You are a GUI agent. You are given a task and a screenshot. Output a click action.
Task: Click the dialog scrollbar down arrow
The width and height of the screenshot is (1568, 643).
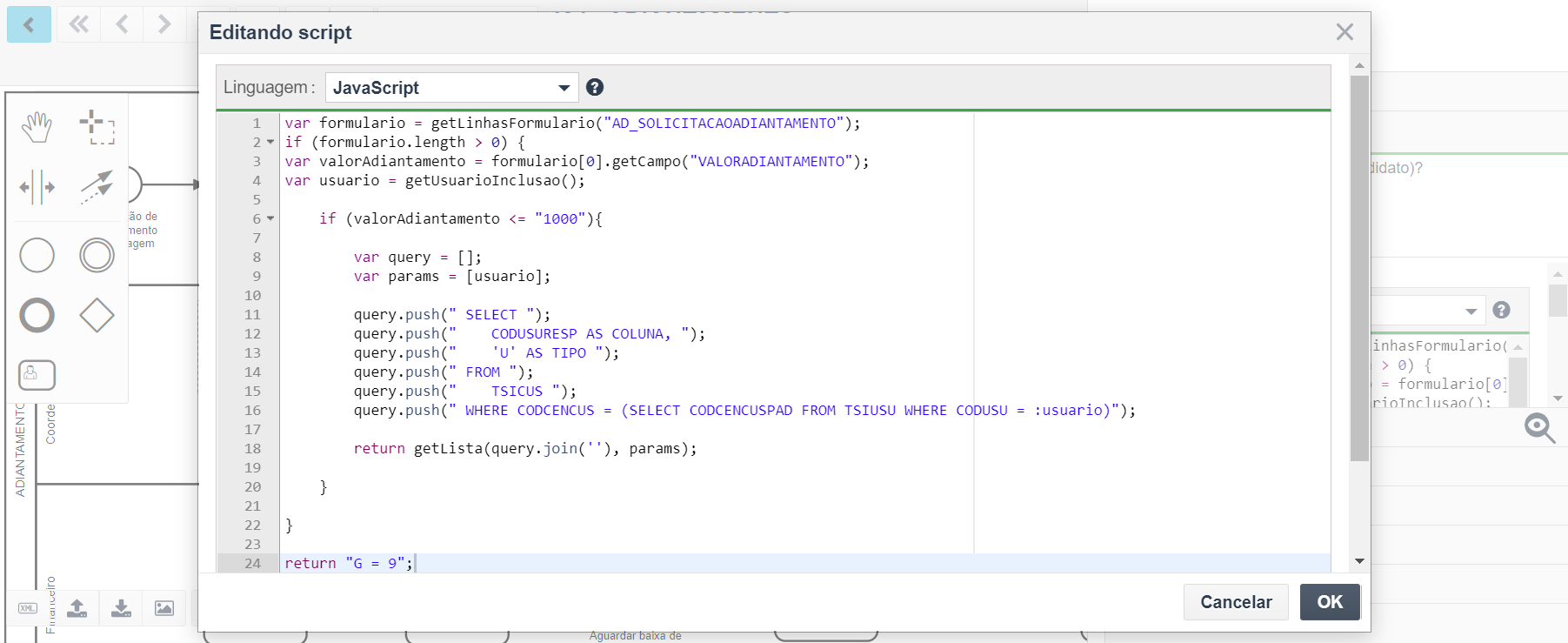pos(1359,561)
